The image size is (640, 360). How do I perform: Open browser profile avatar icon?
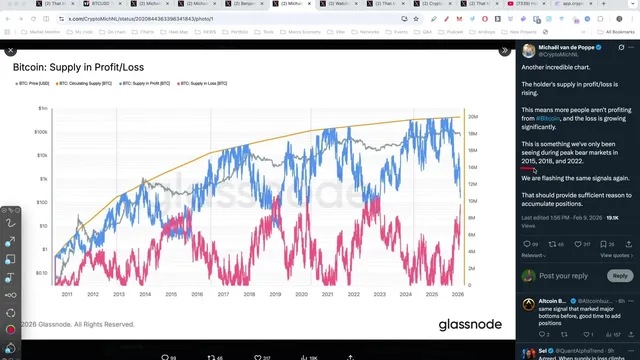coord(619,19)
